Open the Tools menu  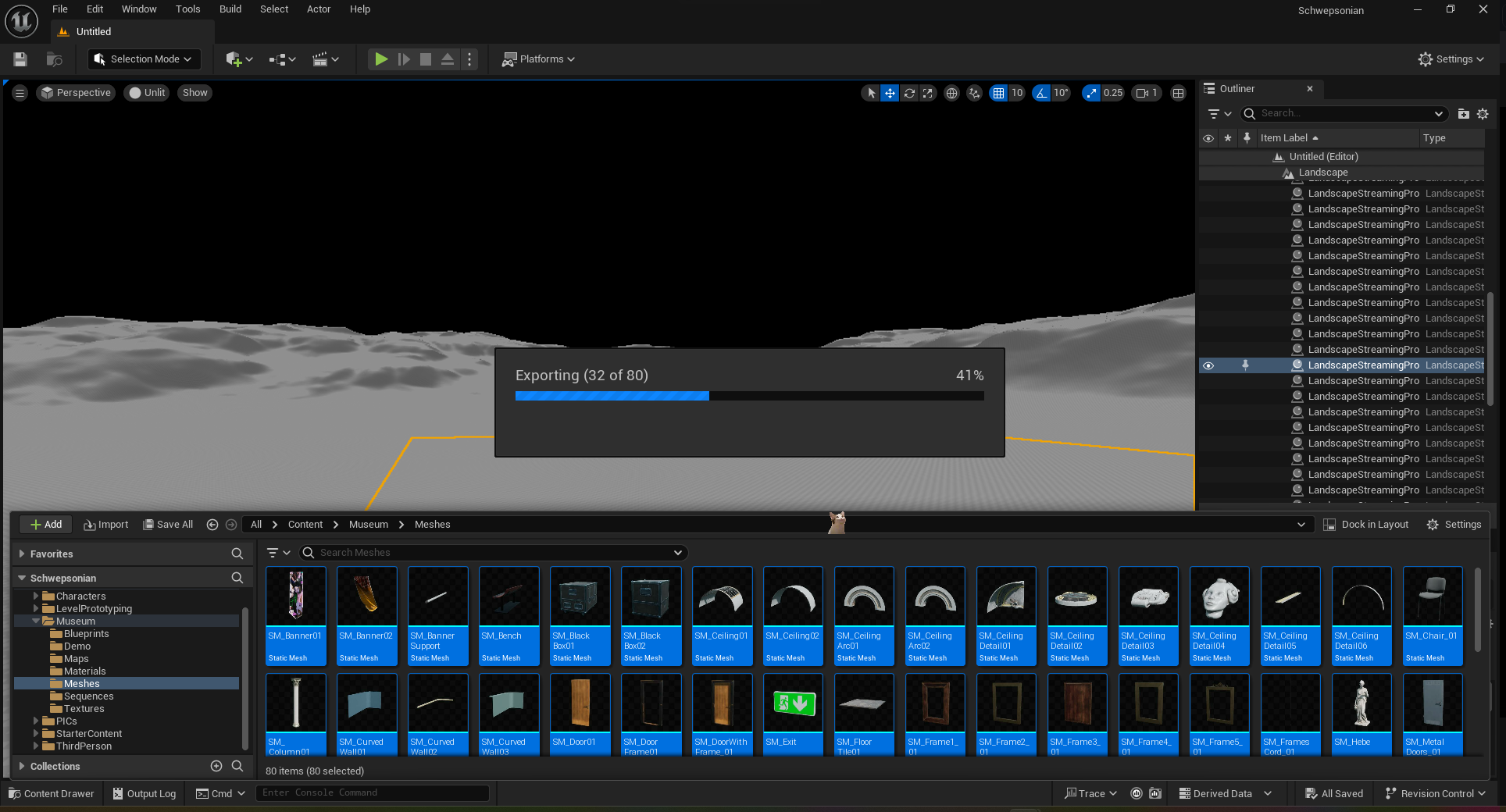pos(187,9)
